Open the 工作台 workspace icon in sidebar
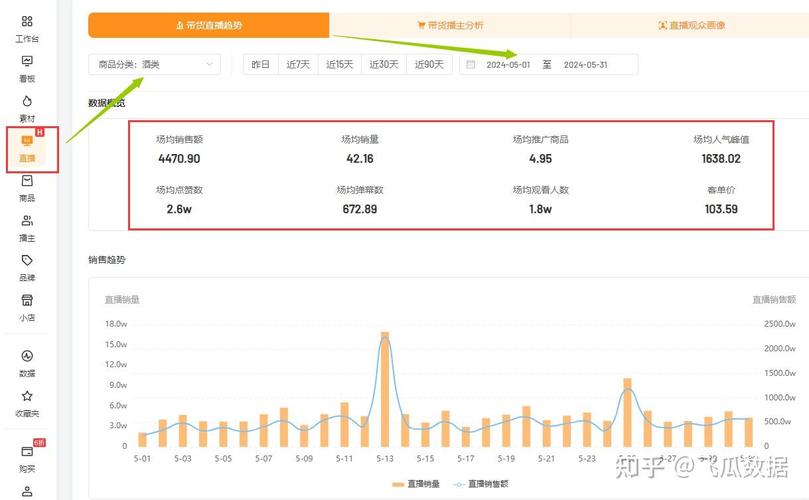The height and width of the screenshot is (500, 809). 27,22
